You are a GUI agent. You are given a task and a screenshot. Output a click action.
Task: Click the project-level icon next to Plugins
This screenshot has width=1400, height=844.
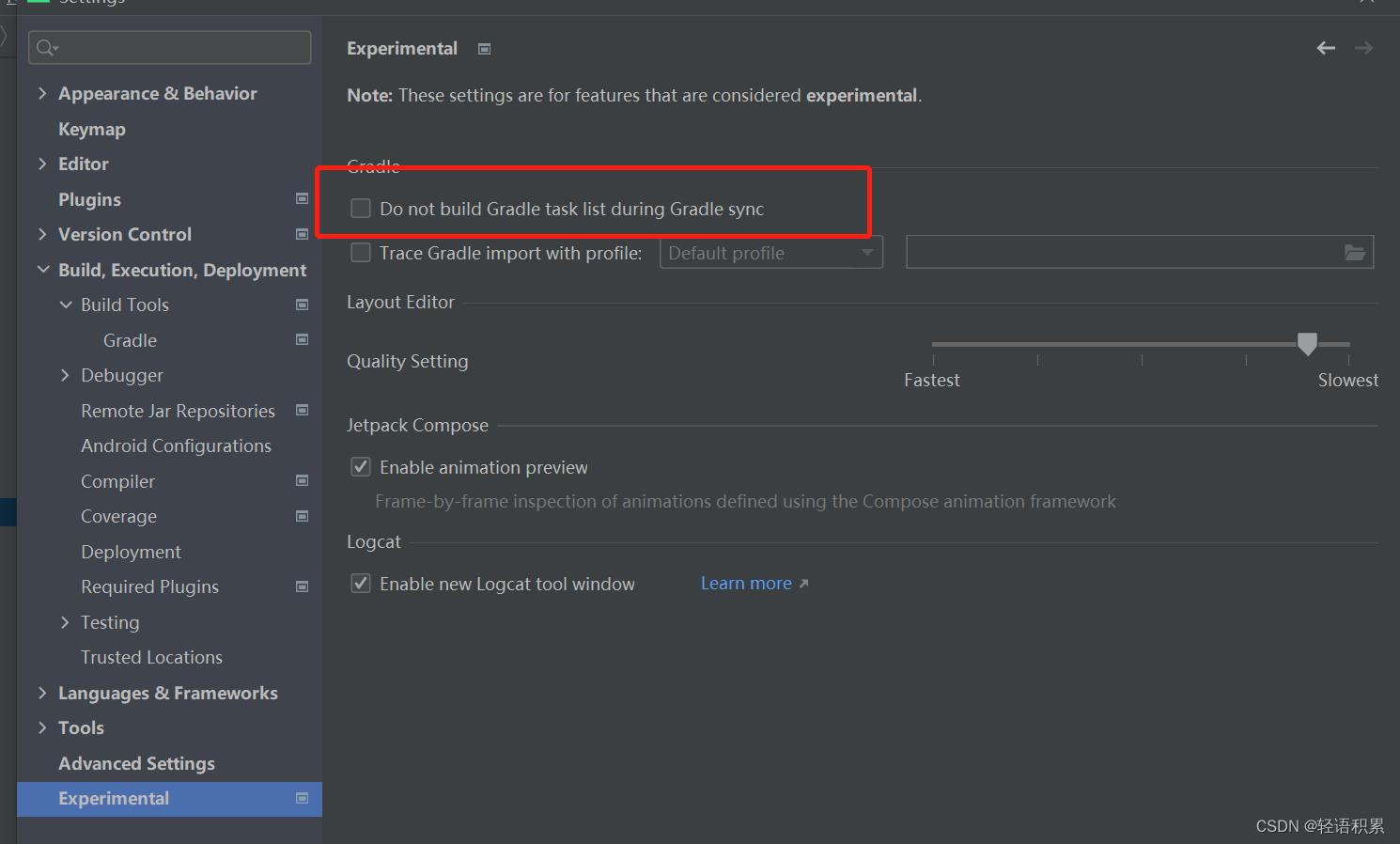coord(303,198)
